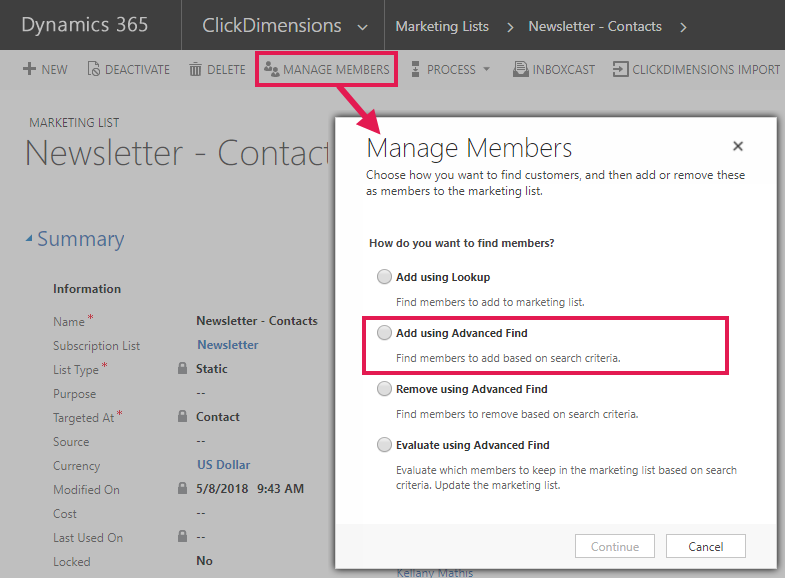Click the Cost field value
Viewport: 785px width, 578px height.
pyautogui.click(x=201, y=513)
